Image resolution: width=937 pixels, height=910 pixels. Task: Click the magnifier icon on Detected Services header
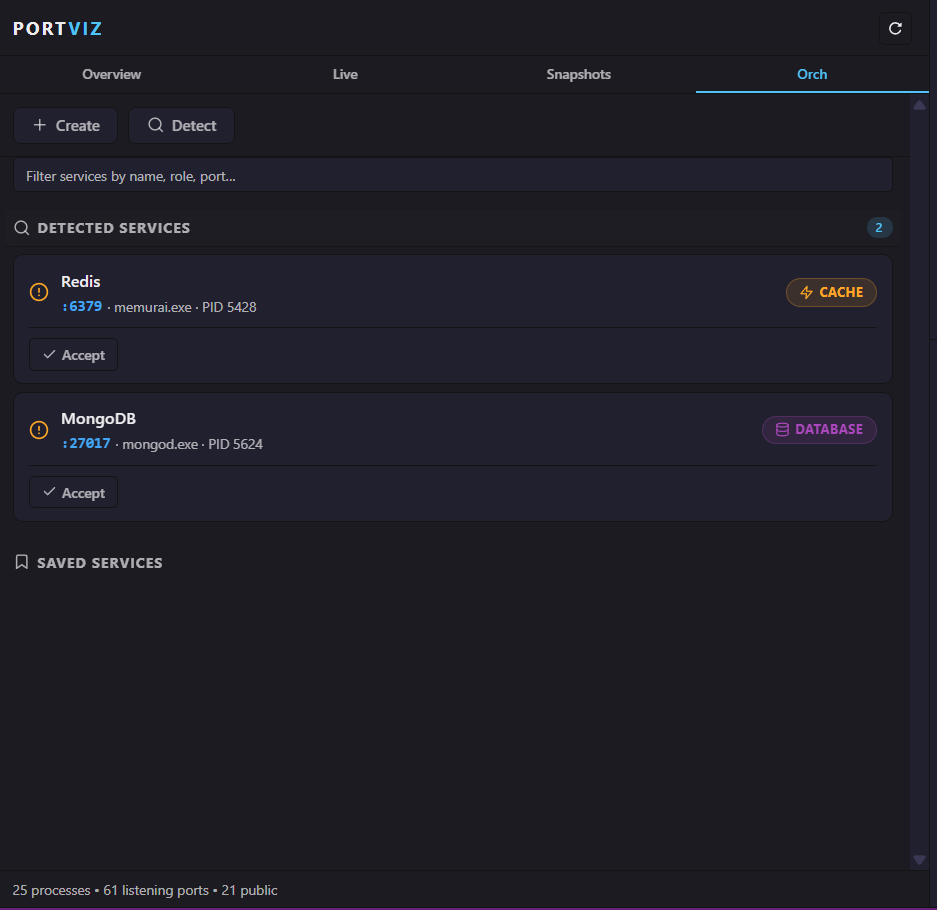[21, 227]
